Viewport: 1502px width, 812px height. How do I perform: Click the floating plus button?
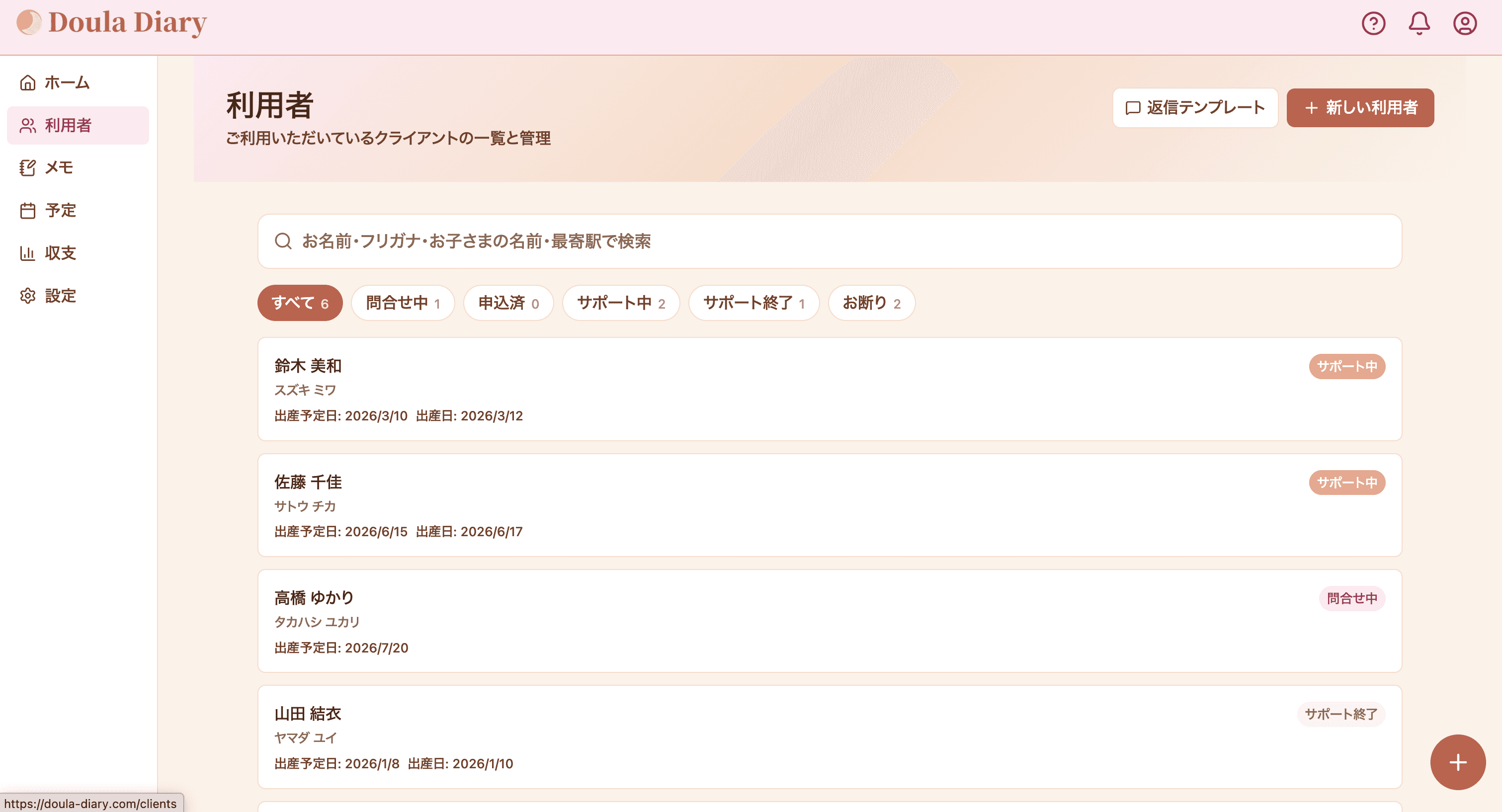pos(1458,762)
